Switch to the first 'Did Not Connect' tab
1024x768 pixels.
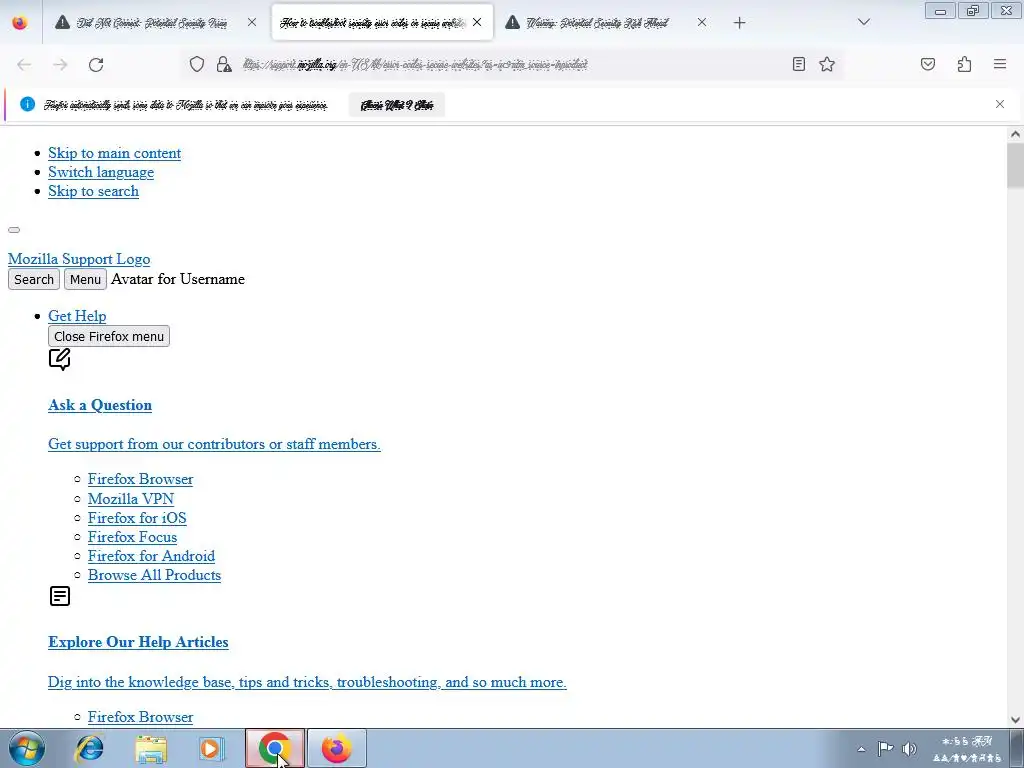click(152, 23)
